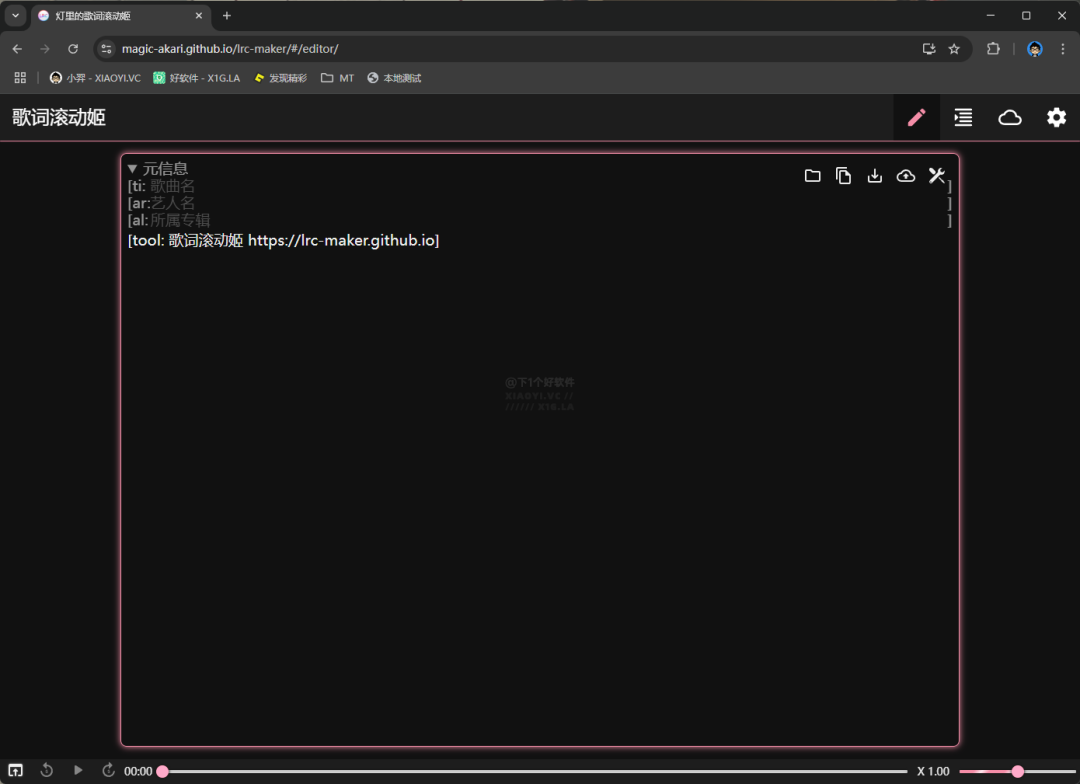Adjust the playback speed slider
1080x784 pixels.
1017,771
